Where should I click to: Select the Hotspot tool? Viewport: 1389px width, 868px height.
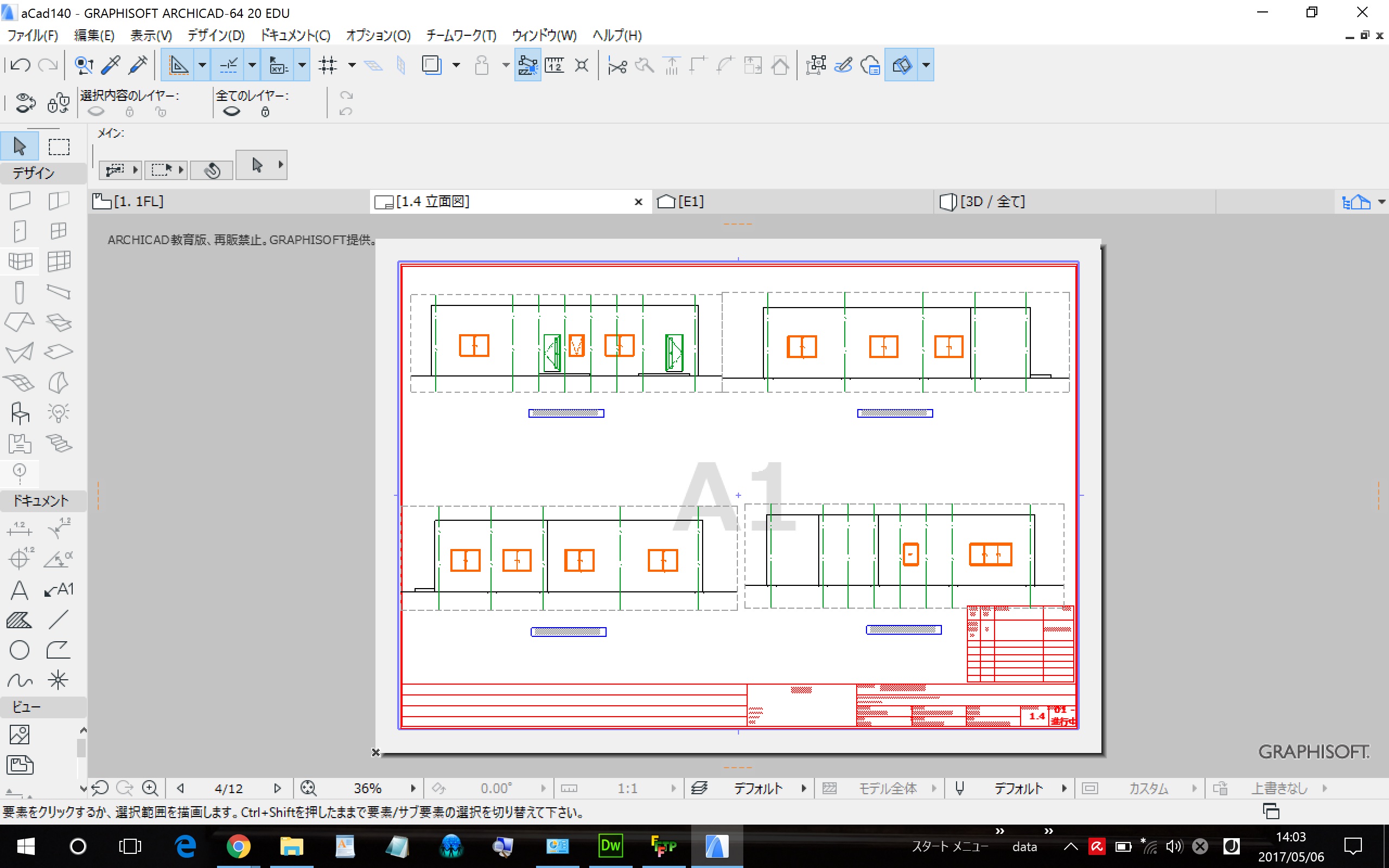[x=59, y=681]
